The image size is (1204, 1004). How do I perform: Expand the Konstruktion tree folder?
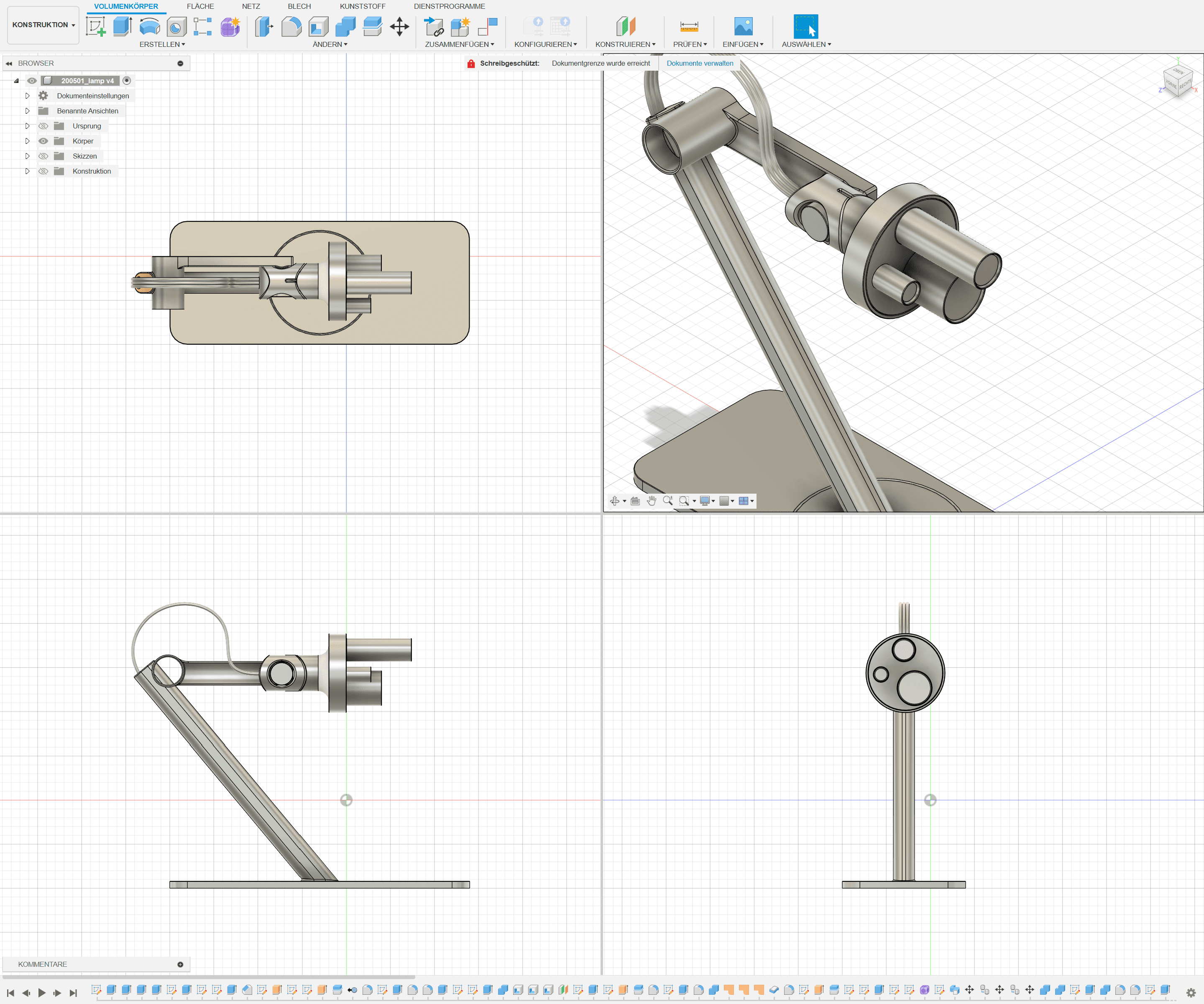click(27, 172)
